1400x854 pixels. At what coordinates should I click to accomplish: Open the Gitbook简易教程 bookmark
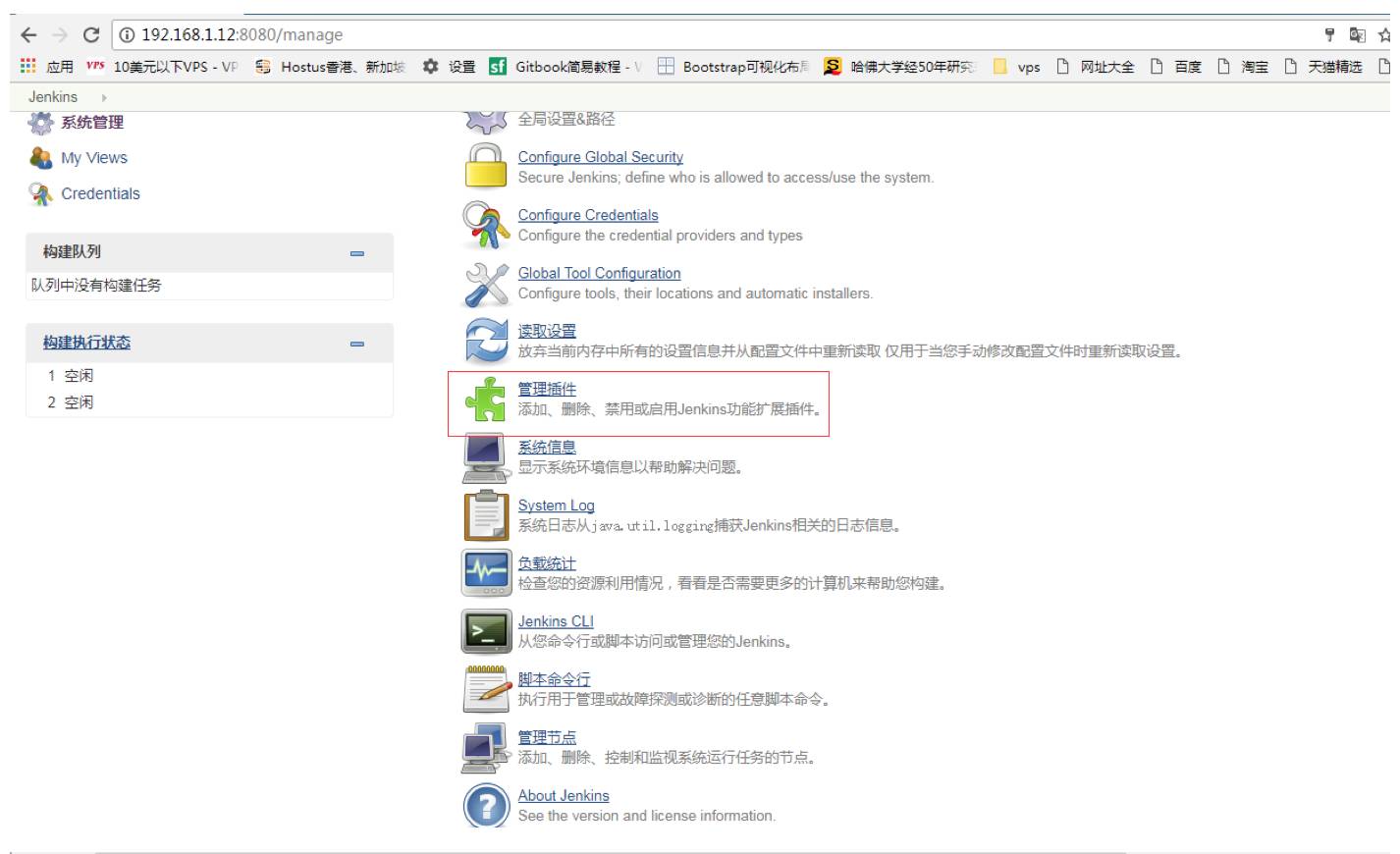(x=565, y=67)
